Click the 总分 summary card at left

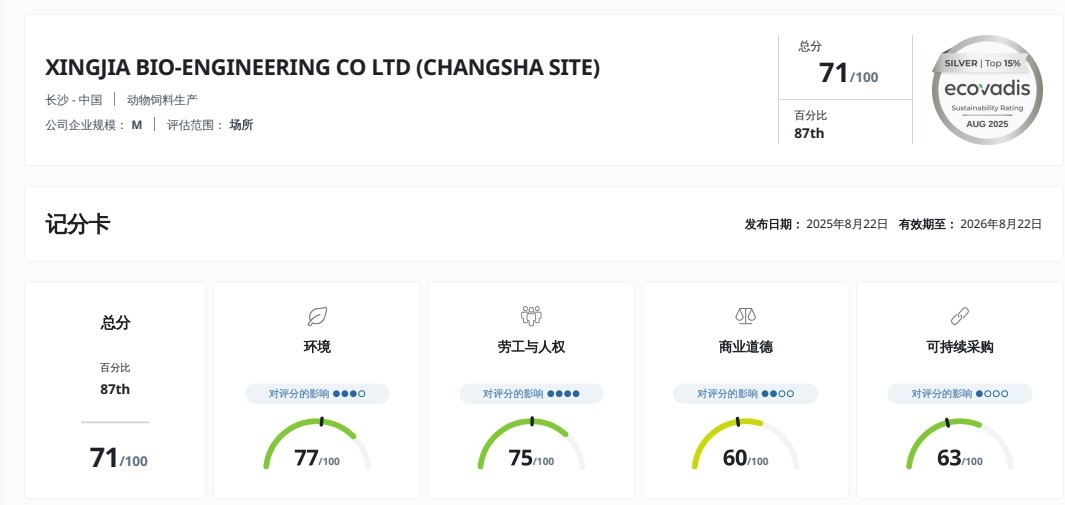[x=115, y=390]
